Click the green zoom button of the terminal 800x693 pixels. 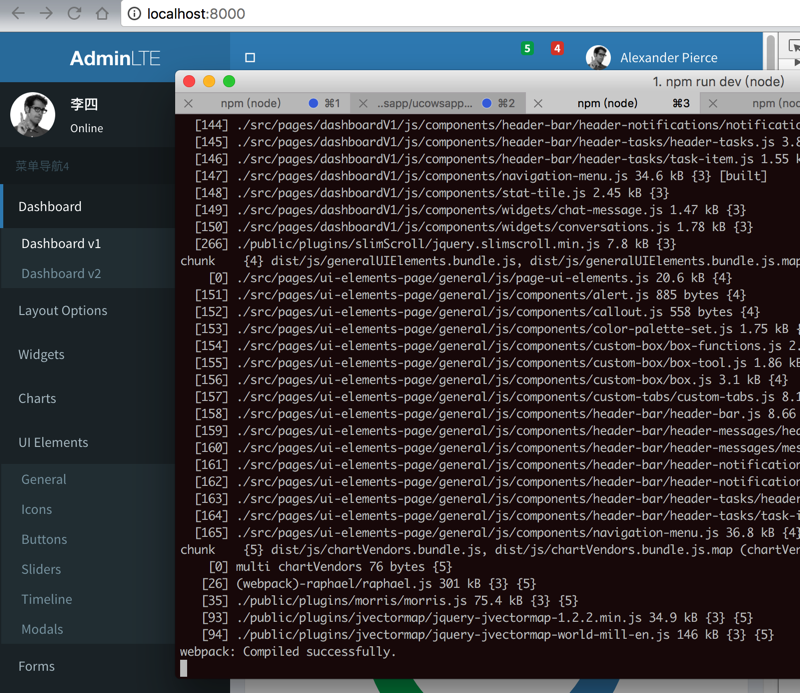click(x=229, y=81)
